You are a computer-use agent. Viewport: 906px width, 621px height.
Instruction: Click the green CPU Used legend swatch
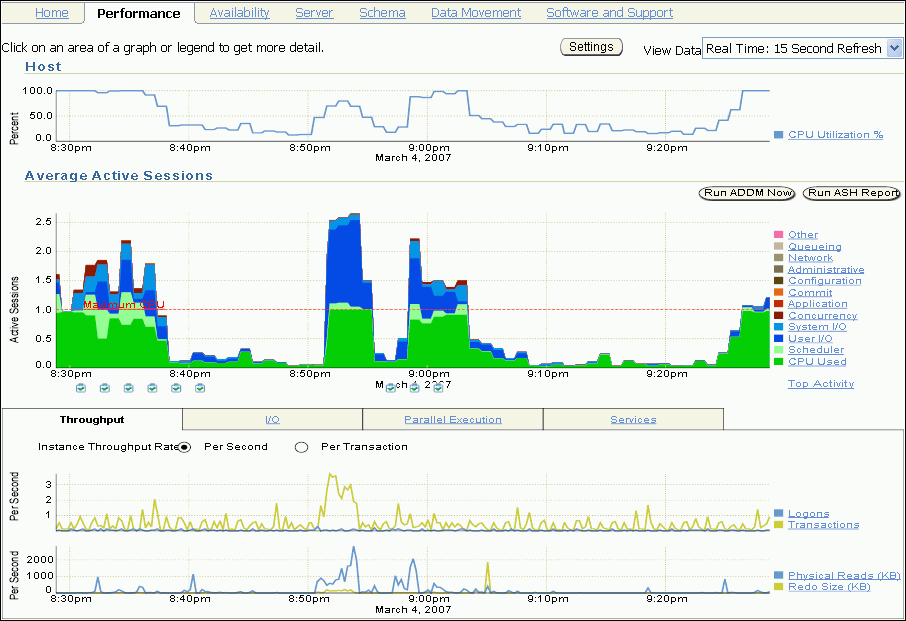pyautogui.click(x=778, y=362)
